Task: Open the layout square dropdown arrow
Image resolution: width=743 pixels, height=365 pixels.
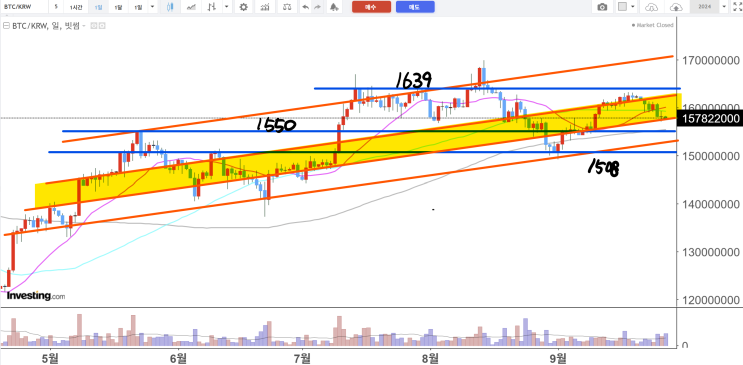Action: coord(633,7)
